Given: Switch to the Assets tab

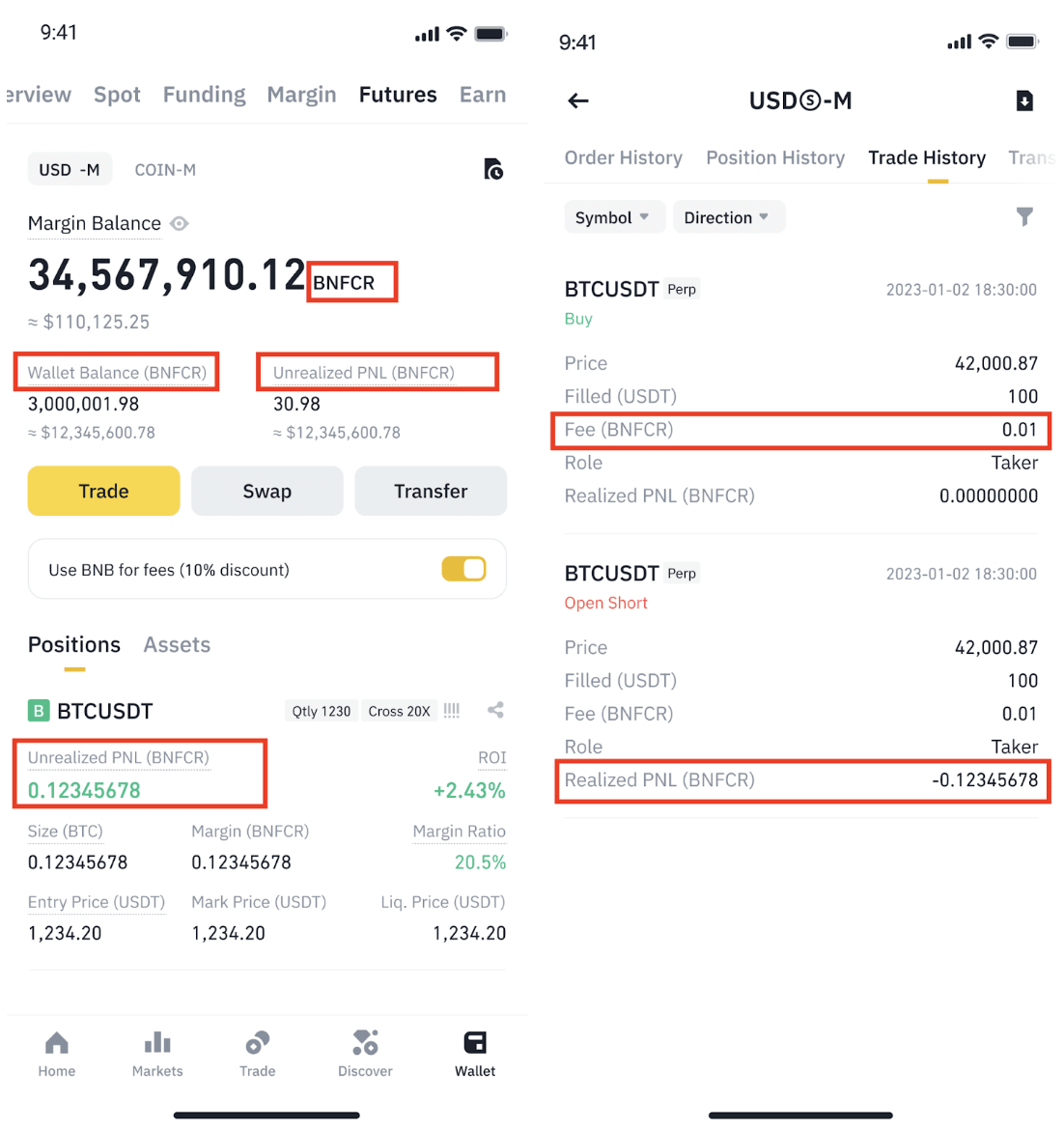Looking at the screenshot, I should pyautogui.click(x=177, y=645).
